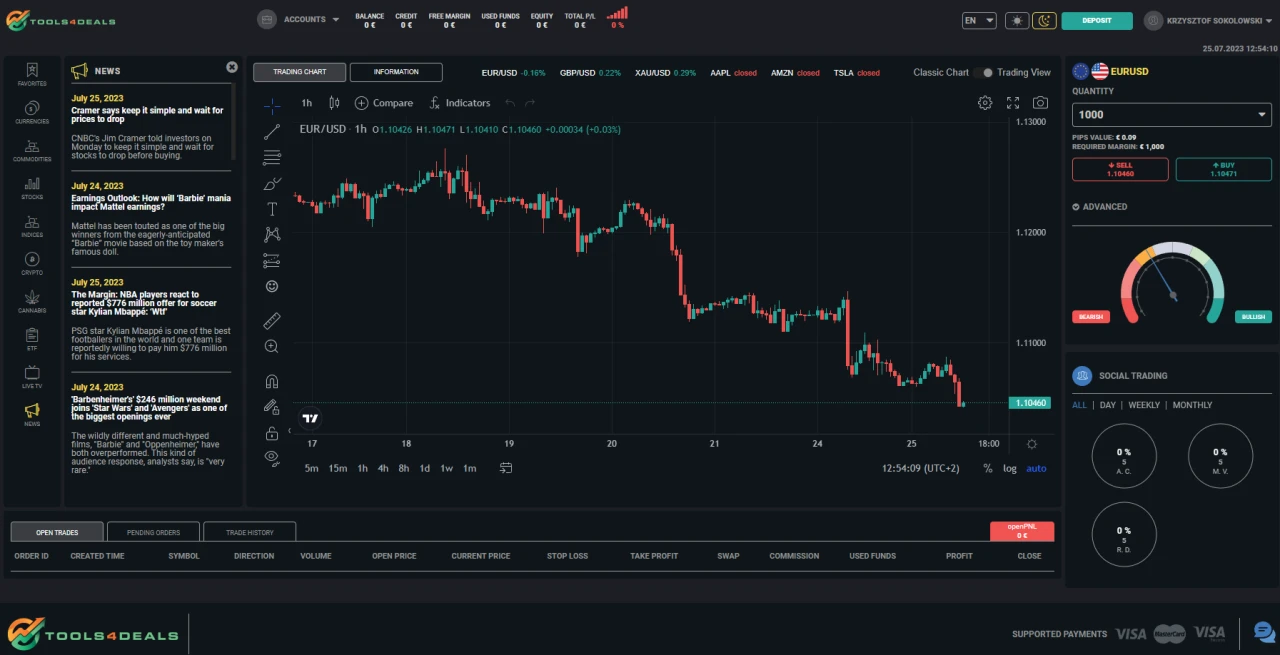The width and height of the screenshot is (1280, 655).
Task: Click the Sell 1.10460 button
Action: coord(1120,169)
